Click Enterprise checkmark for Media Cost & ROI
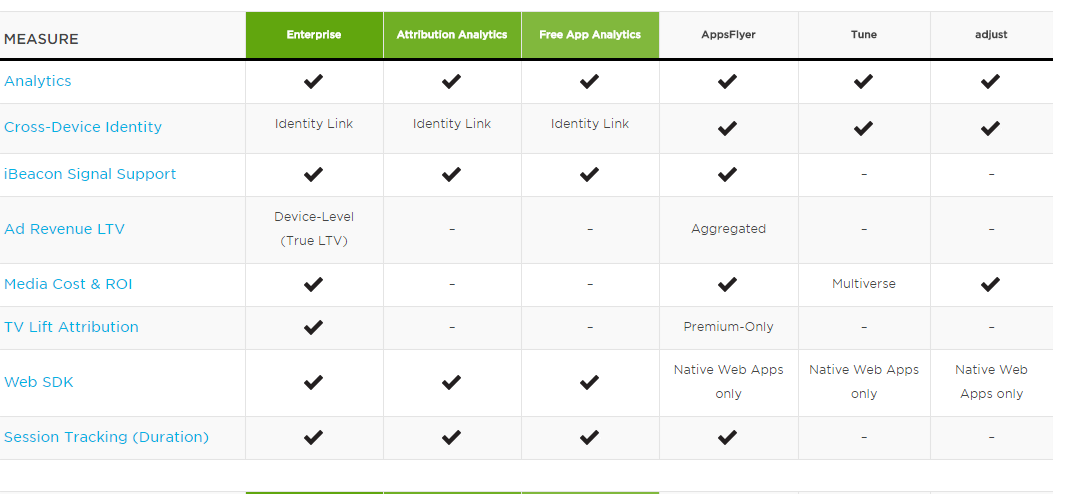This screenshot has width=1065, height=494. (314, 284)
